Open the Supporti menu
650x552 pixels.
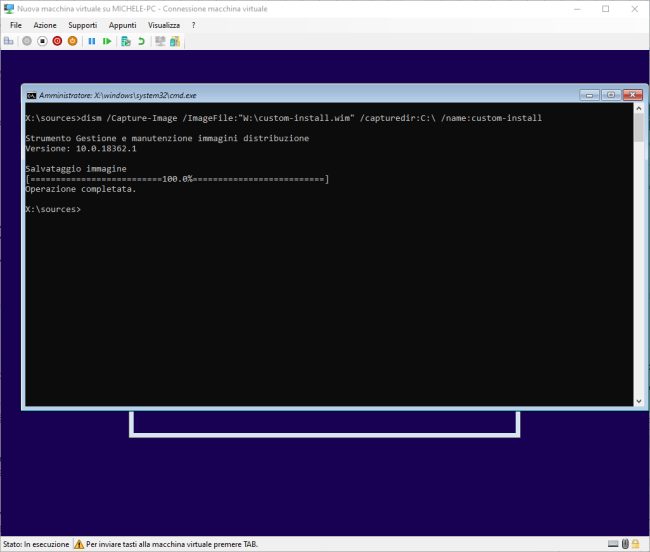(x=82, y=25)
